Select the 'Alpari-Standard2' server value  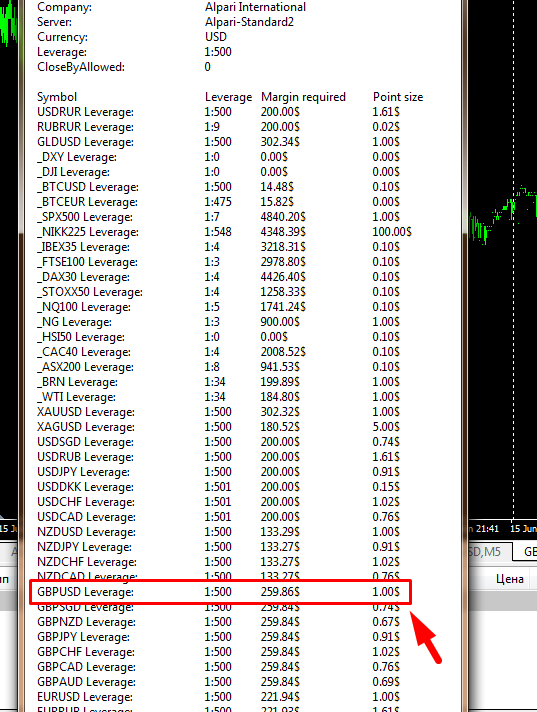point(249,22)
